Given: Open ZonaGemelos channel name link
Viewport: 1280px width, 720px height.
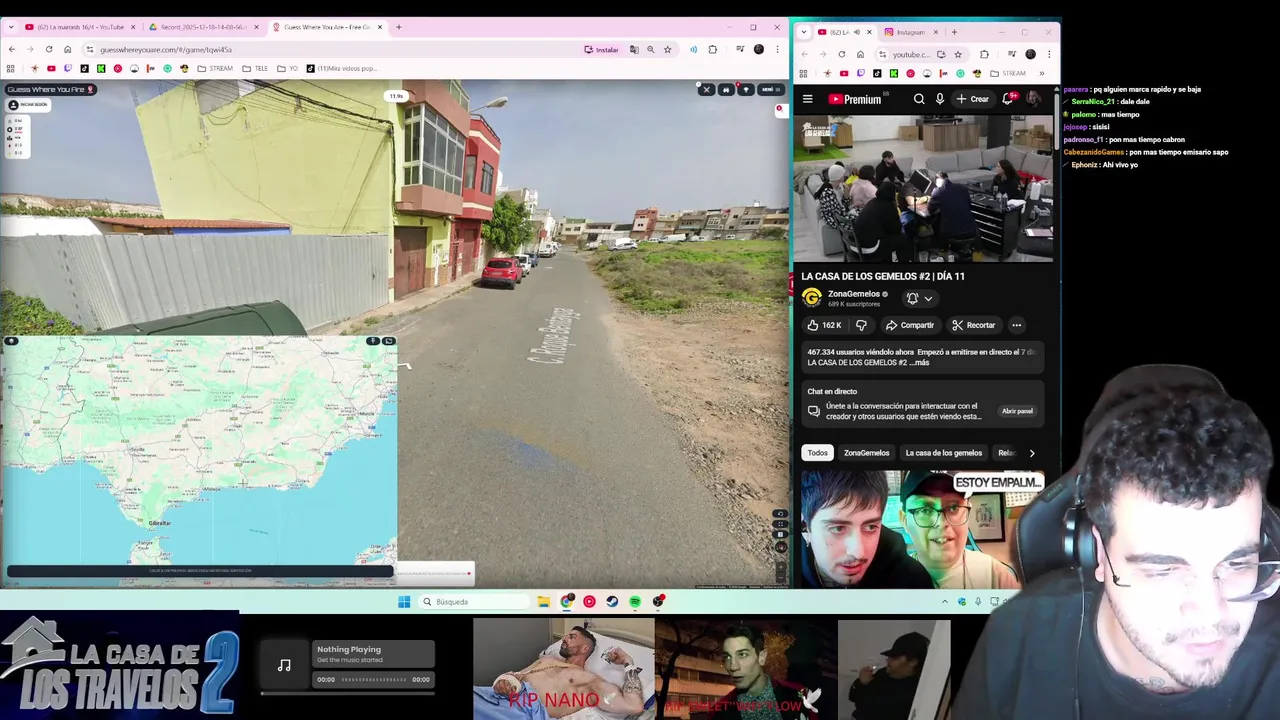Looking at the screenshot, I should click(x=854, y=294).
